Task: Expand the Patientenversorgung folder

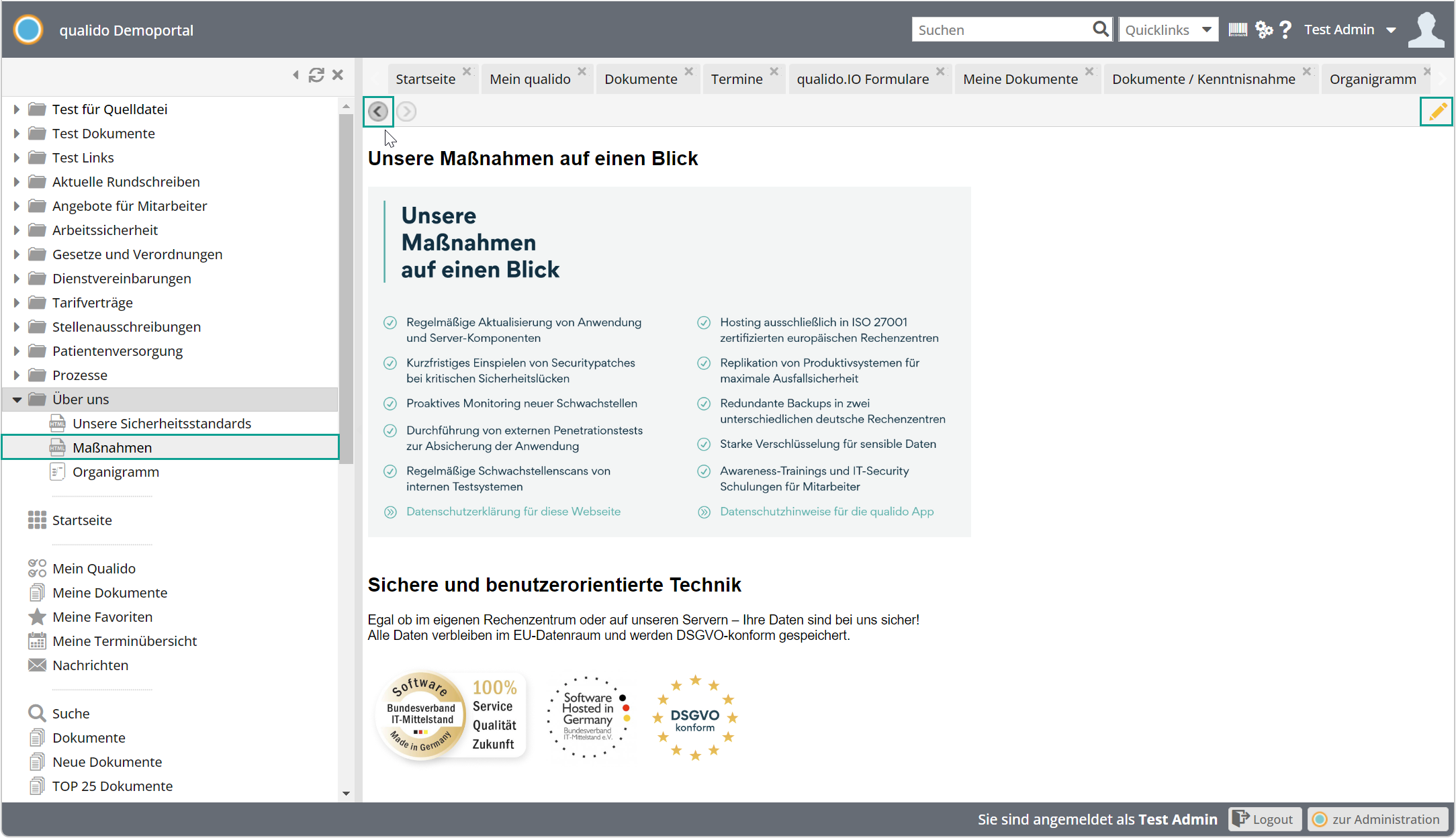Action: coord(17,351)
